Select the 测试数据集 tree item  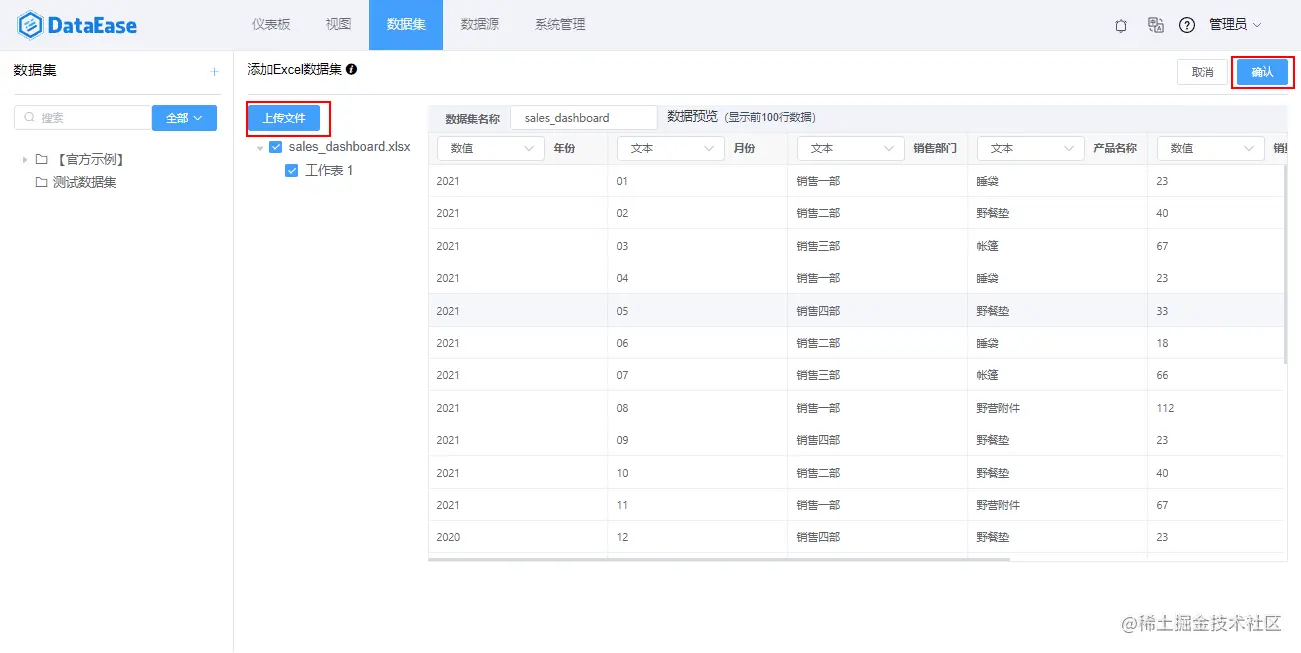85,182
